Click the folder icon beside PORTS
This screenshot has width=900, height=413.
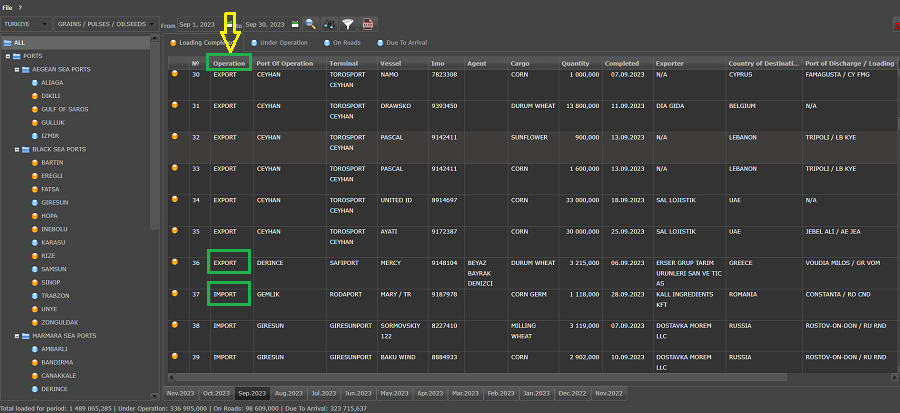point(17,56)
